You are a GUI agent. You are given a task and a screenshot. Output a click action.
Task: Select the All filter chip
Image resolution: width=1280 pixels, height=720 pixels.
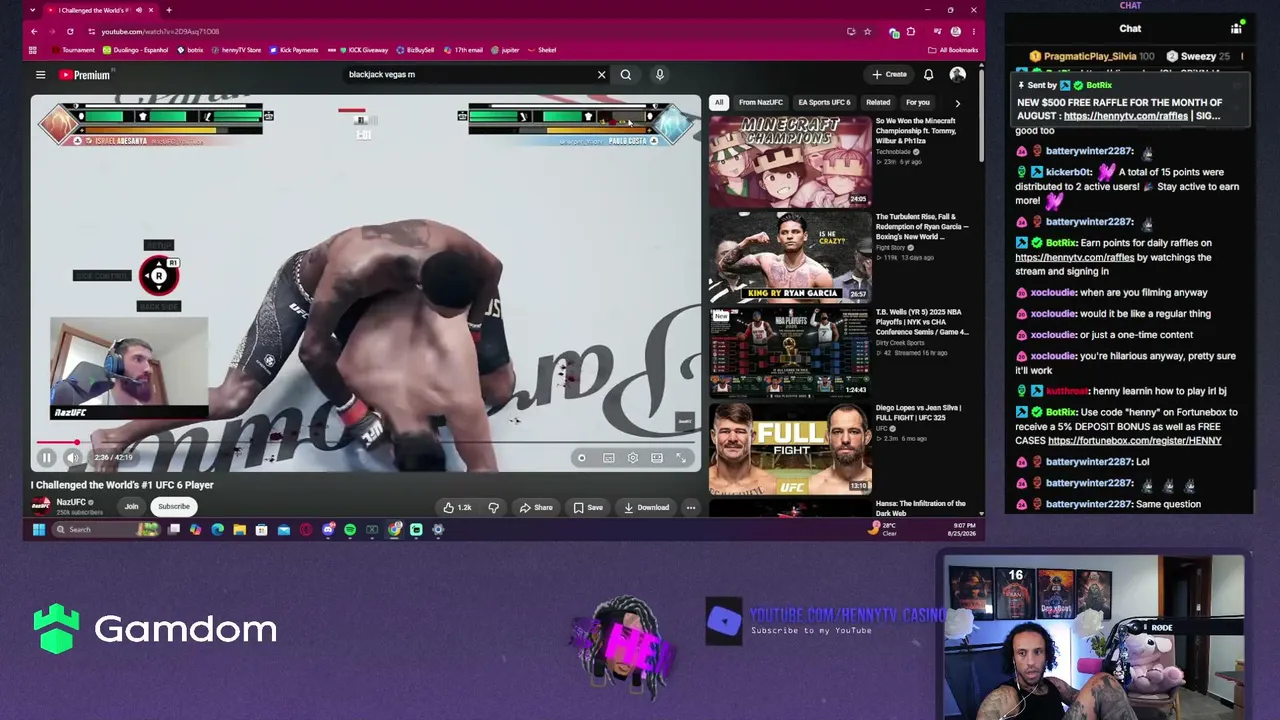(719, 102)
